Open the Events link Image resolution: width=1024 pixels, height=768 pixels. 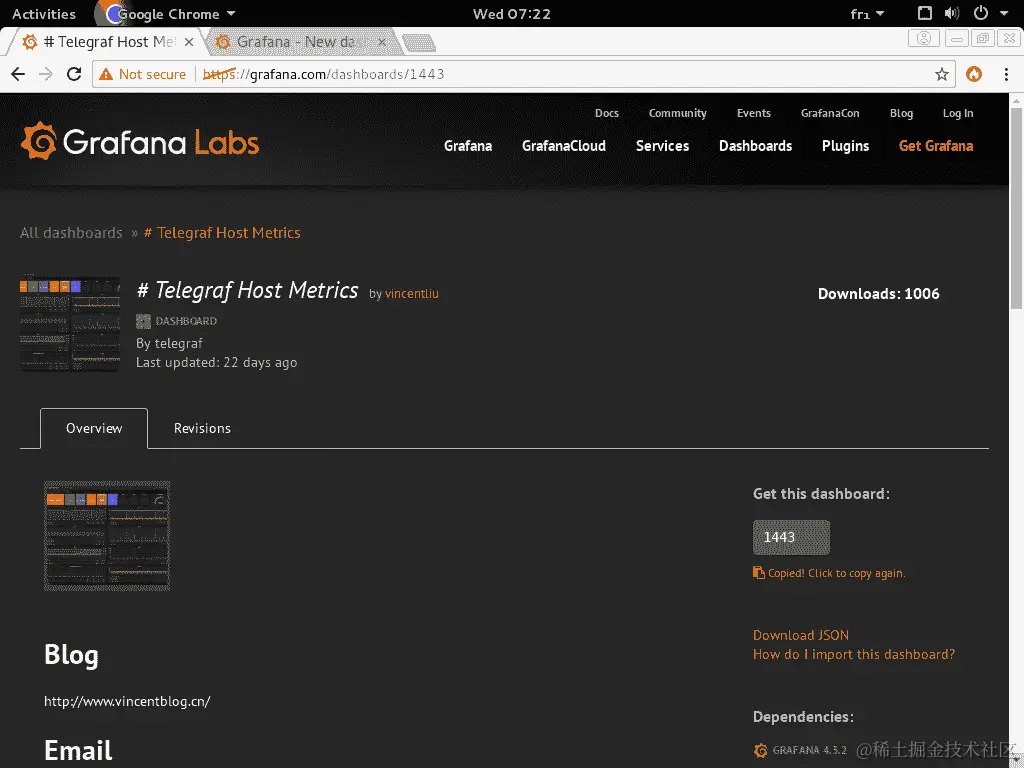click(754, 113)
